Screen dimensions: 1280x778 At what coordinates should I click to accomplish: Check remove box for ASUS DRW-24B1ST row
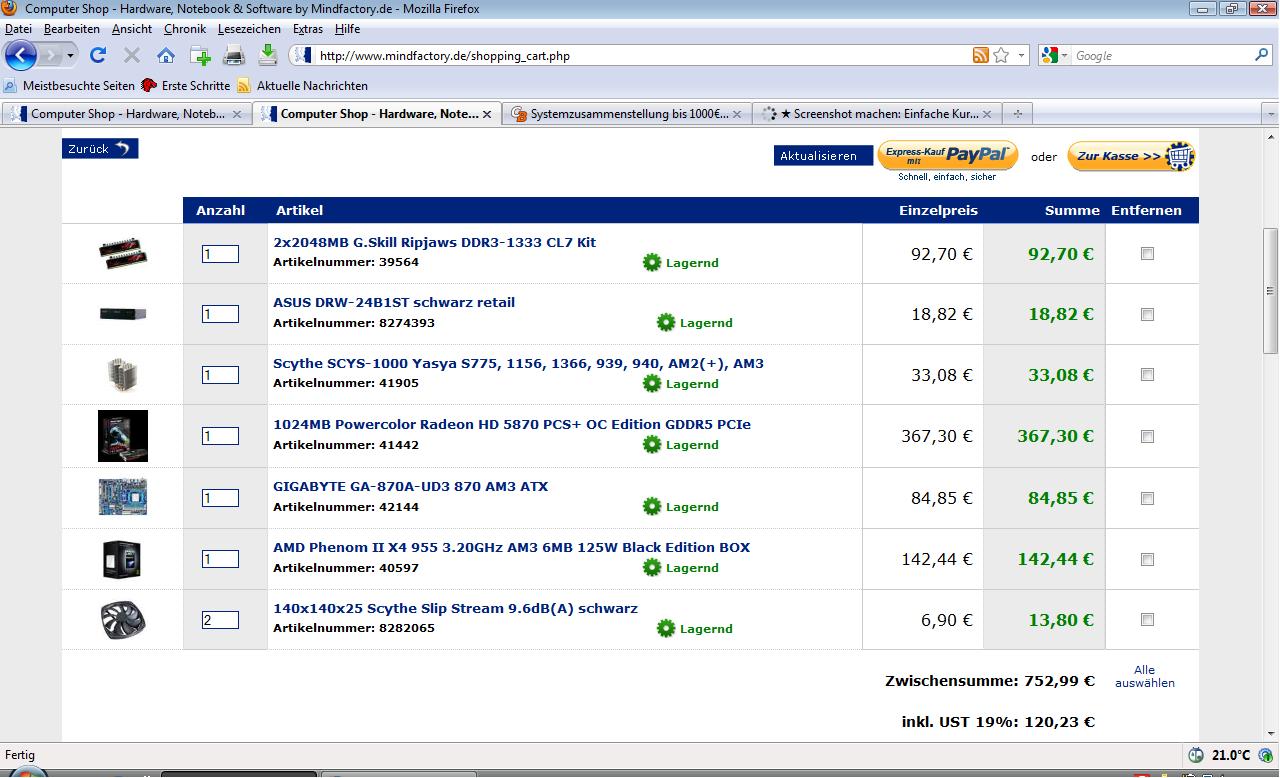[x=1147, y=314]
